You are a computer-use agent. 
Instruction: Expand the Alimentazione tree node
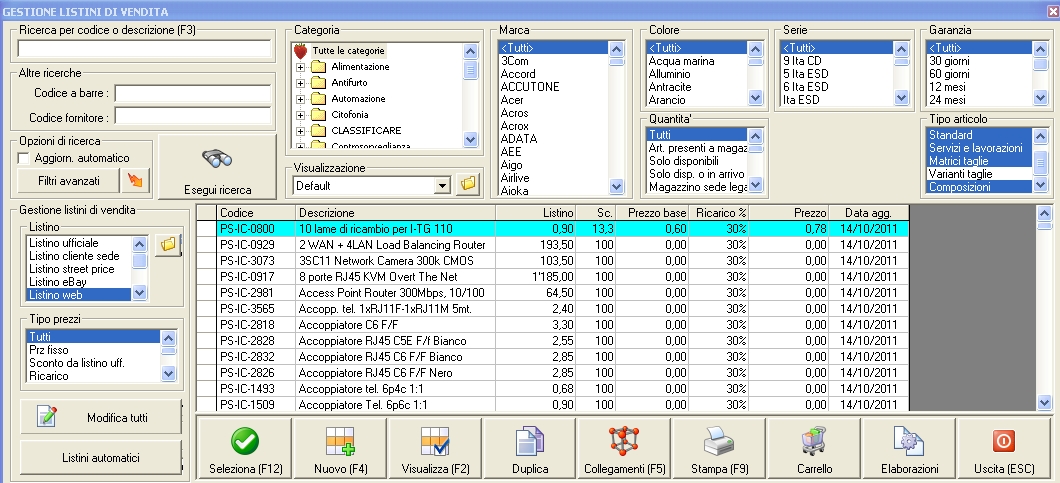pos(300,67)
